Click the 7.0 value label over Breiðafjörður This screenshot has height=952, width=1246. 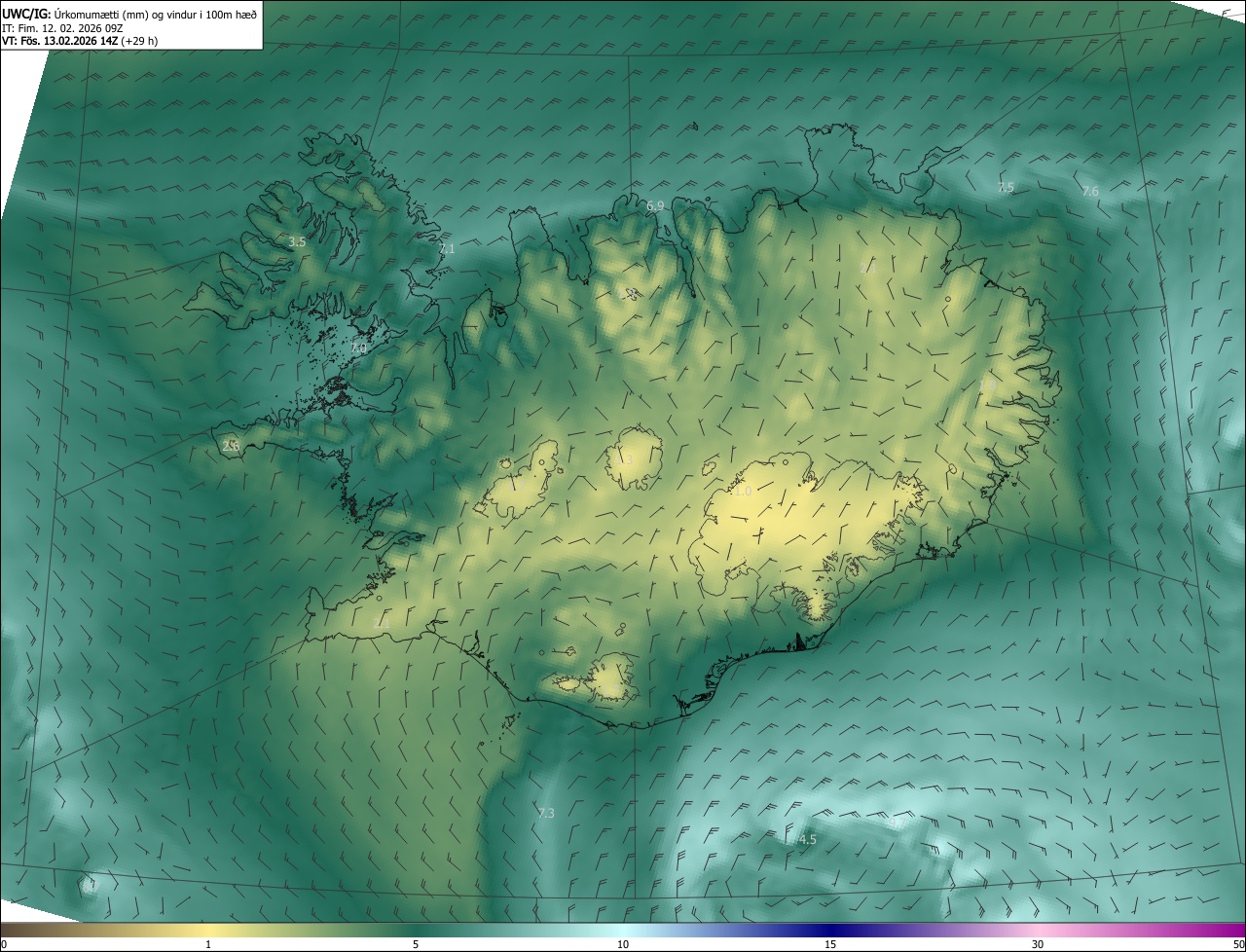358,348
